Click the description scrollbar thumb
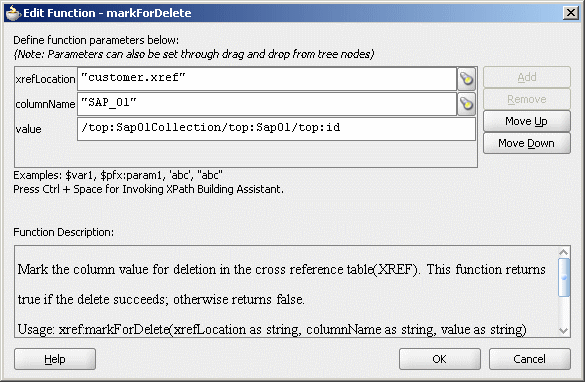The height and width of the screenshot is (382, 585). (x=564, y=277)
